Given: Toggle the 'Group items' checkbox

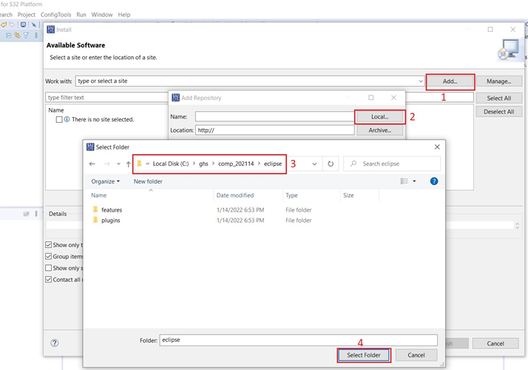Looking at the screenshot, I should click(48, 257).
